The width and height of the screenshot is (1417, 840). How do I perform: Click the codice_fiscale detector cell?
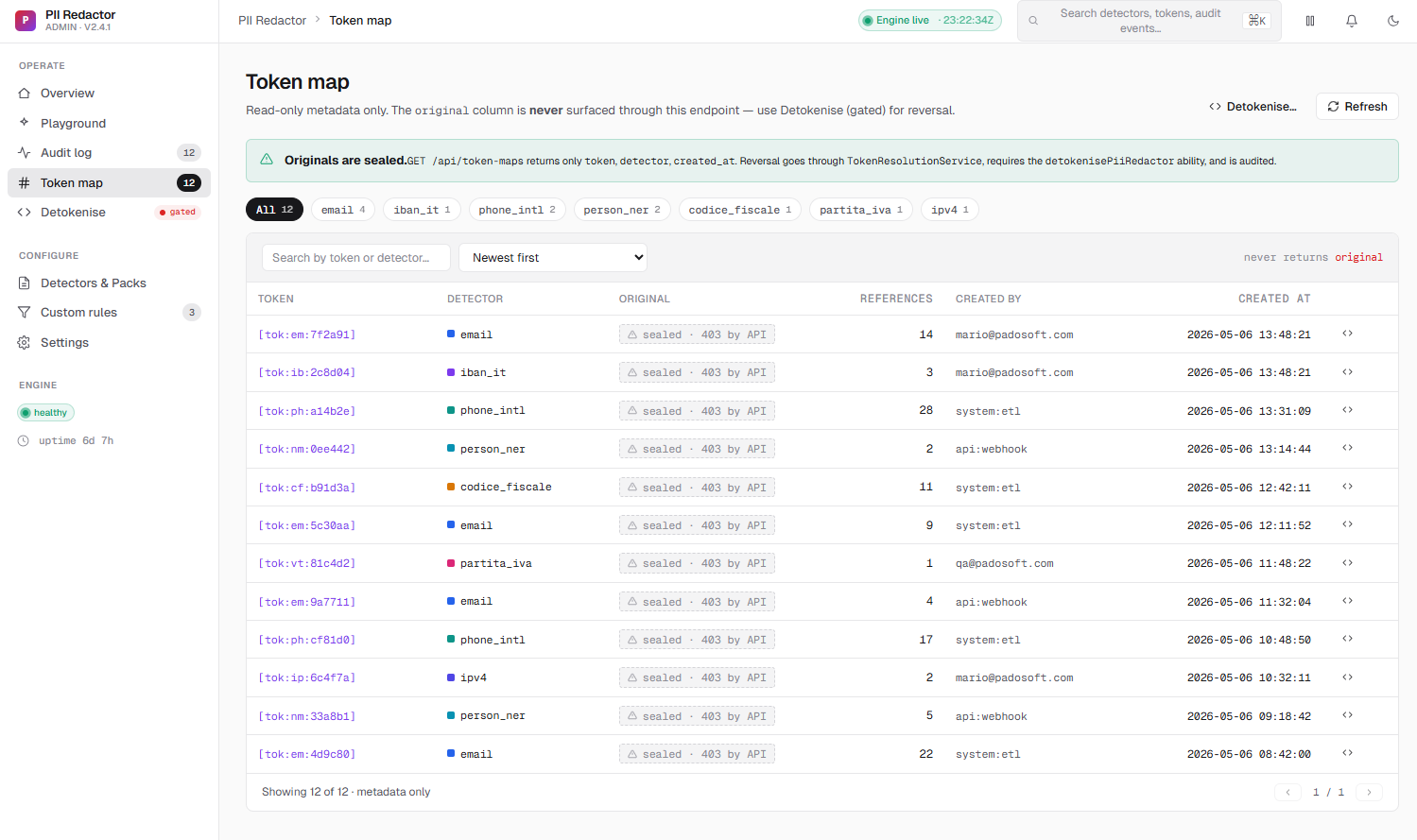(499, 488)
